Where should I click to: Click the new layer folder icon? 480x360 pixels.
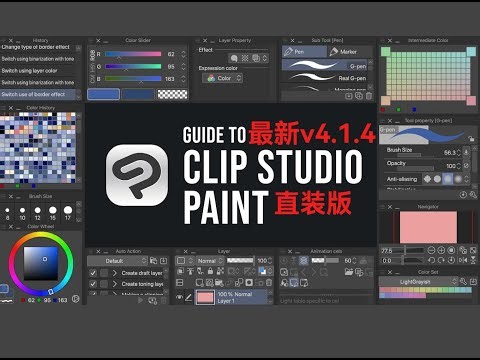click(219, 283)
